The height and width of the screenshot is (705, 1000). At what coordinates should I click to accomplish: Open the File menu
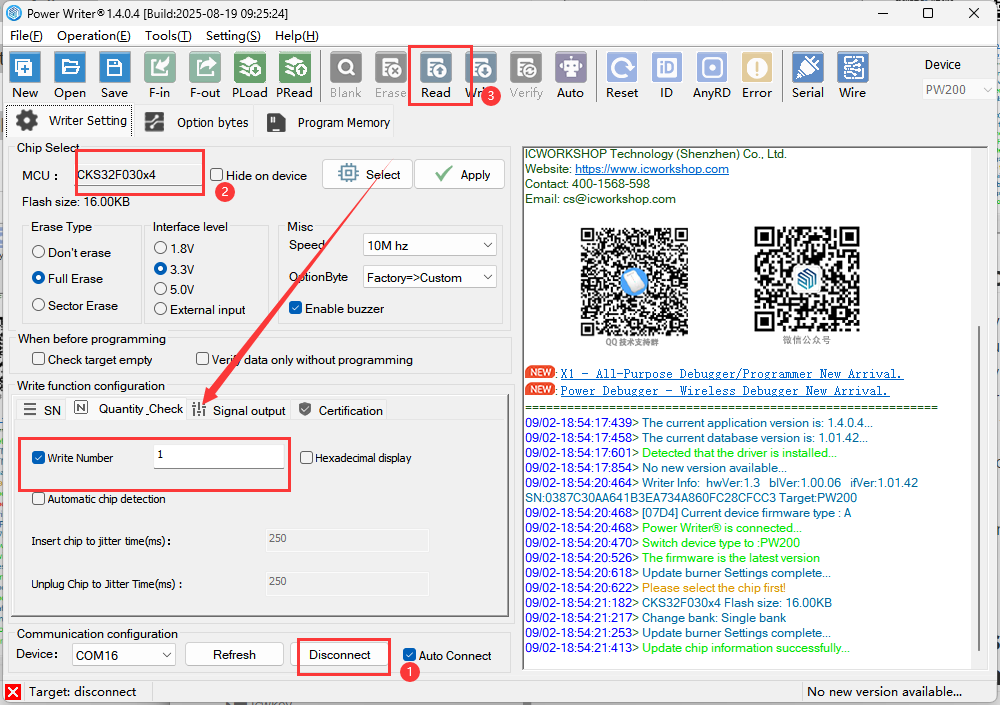(x=26, y=36)
